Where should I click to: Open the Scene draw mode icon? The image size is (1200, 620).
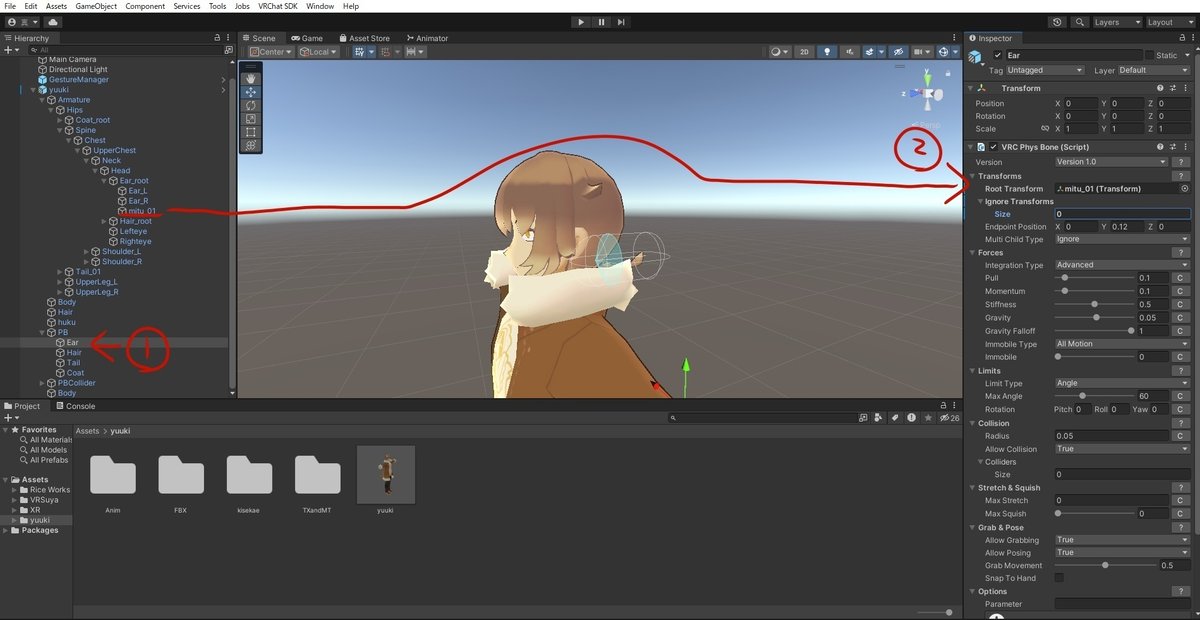click(779, 52)
